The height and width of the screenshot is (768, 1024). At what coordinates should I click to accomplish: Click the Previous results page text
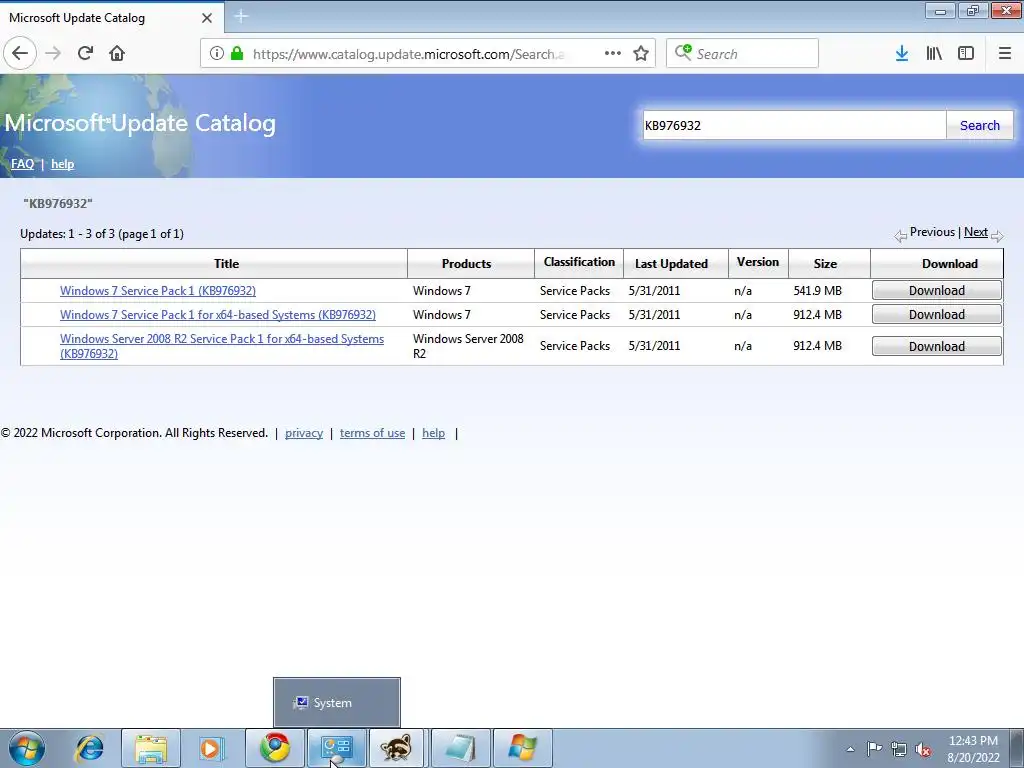click(x=932, y=232)
